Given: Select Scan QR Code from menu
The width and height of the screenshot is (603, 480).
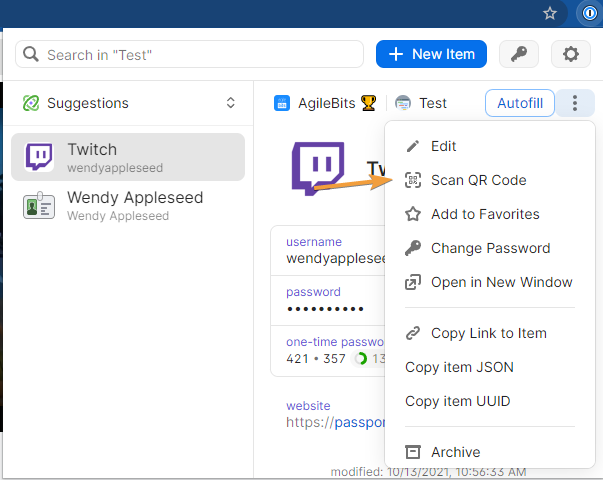Looking at the screenshot, I should pyautogui.click(x=478, y=180).
